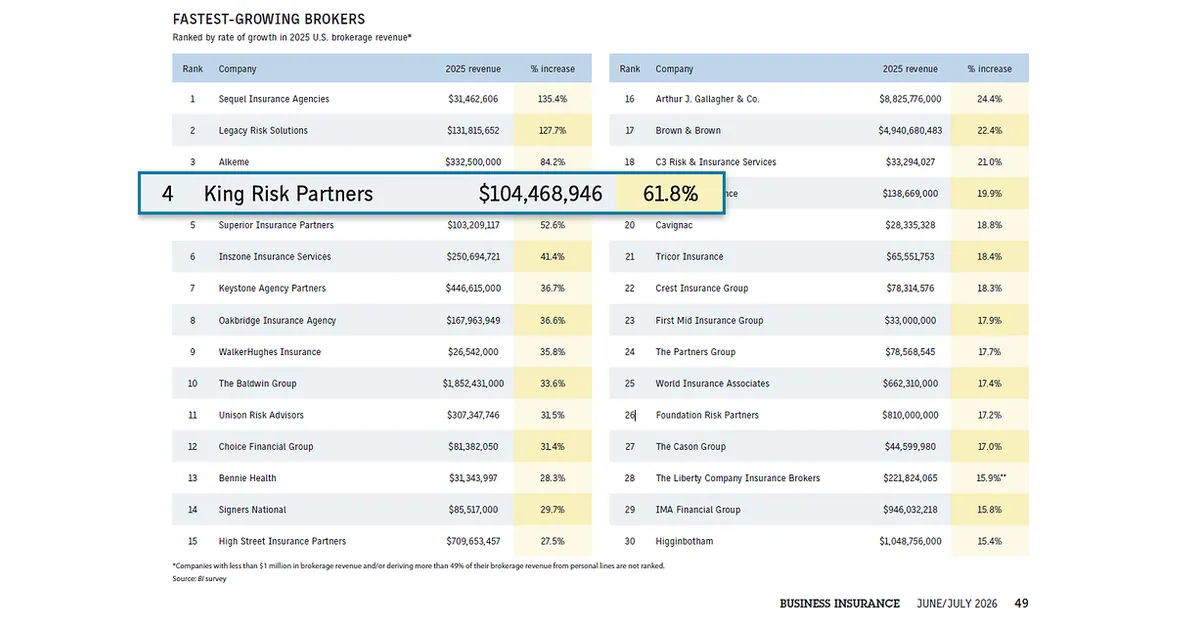Click the Business Insurance footer title
The image size is (1200, 630).
pos(840,603)
